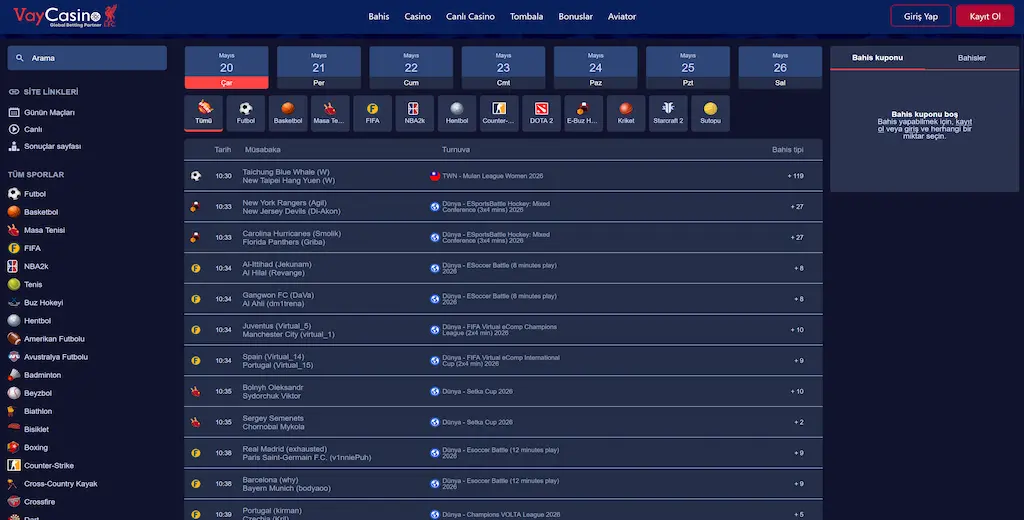Filter matches by FIFA icon
The width and height of the screenshot is (1024, 520).
pyautogui.click(x=372, y=113)
